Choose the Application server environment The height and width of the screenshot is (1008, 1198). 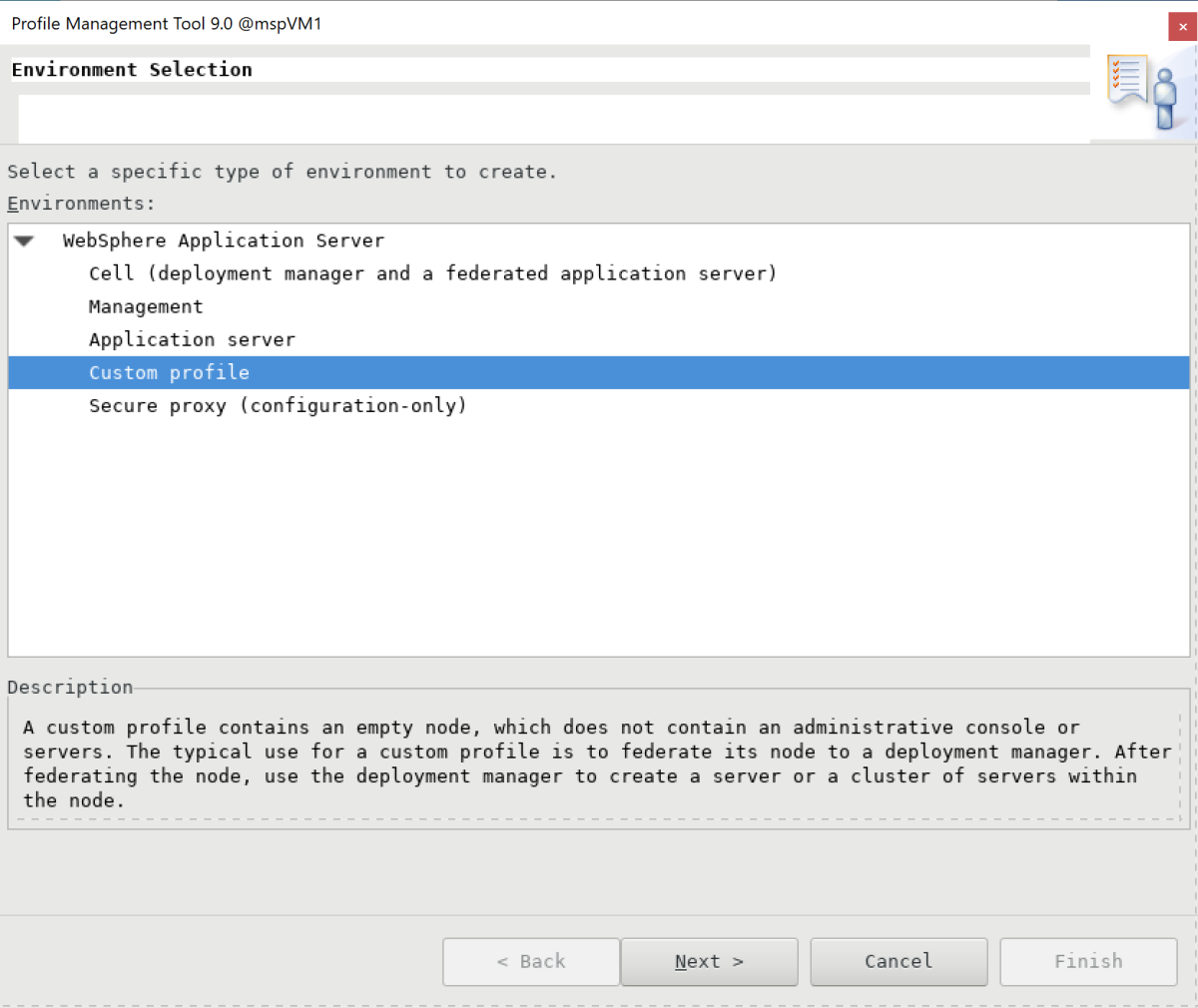point(193,339)
